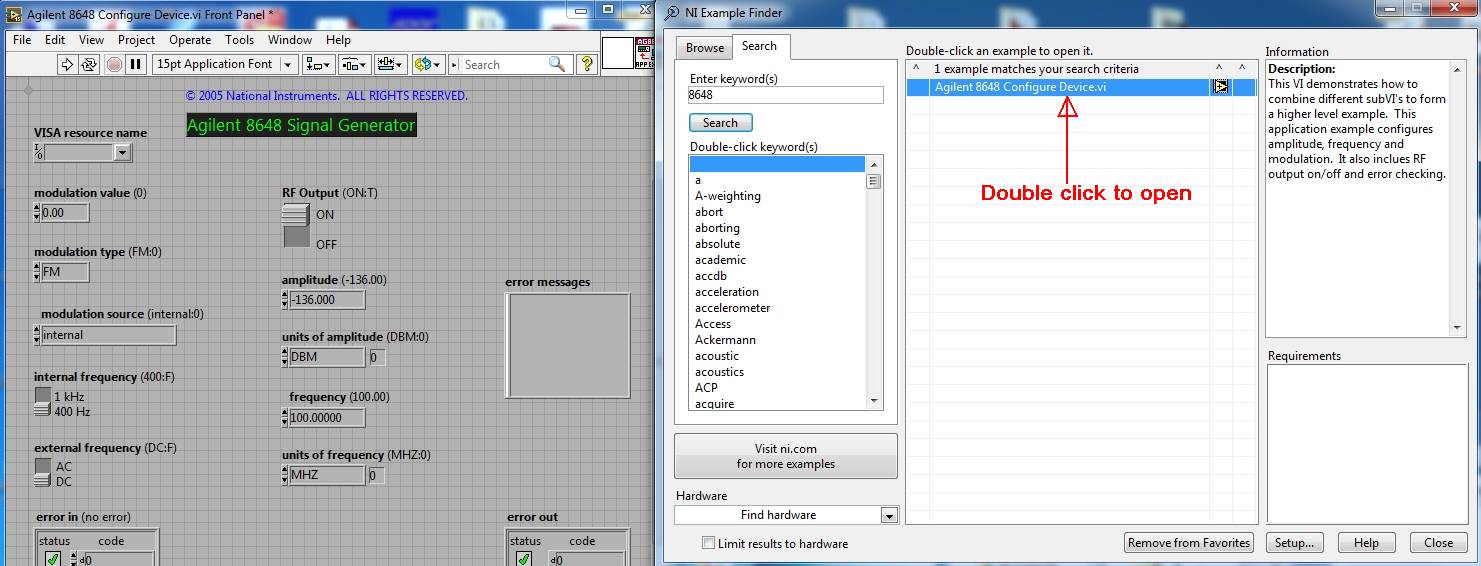Open the Help menu in LabVIEW
1481x566 pixels.
coord(338,40)
